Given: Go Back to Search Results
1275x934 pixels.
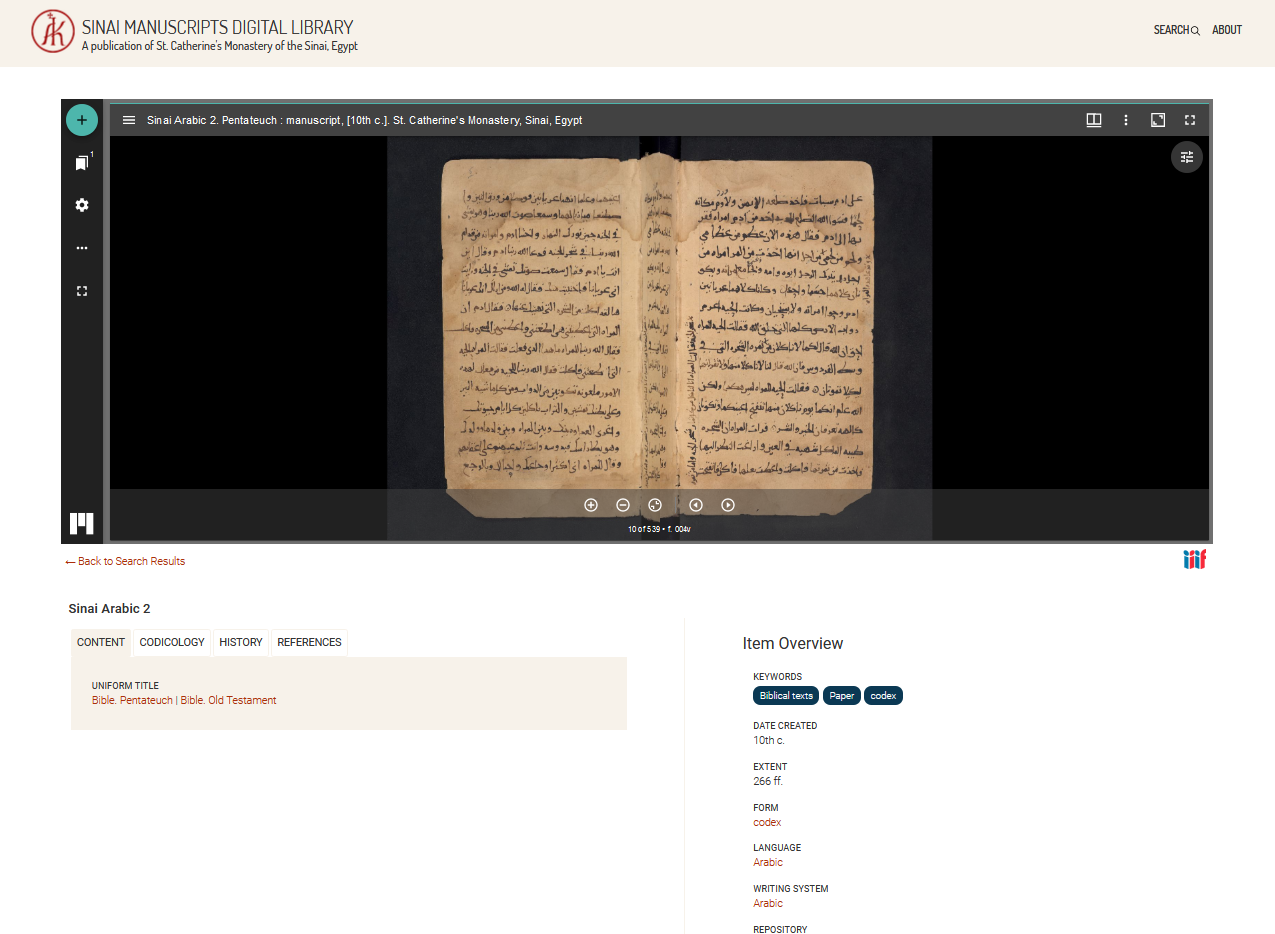Looking at the screenshot, I should [124, 561].
